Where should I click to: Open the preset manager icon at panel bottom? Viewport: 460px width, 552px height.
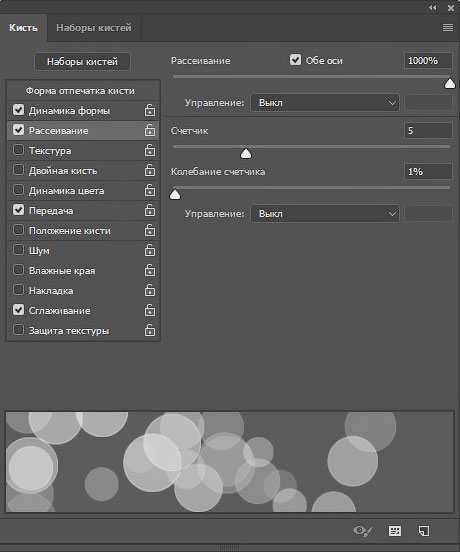pos(395,531)
